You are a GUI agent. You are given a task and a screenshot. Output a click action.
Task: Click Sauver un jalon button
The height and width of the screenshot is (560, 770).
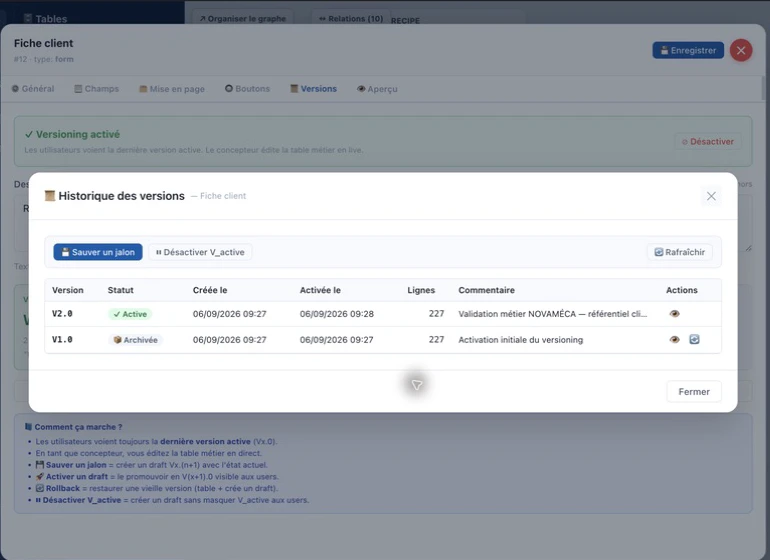tap(98, 252)
